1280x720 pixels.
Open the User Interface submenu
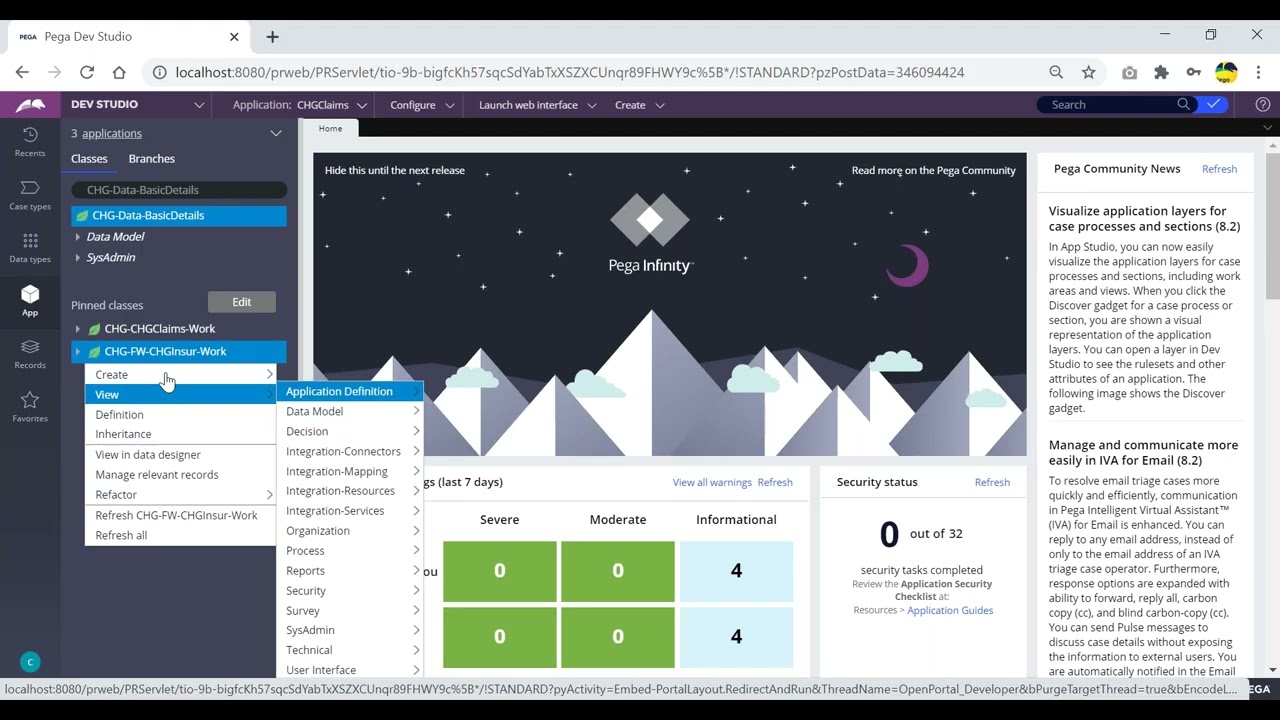pos(350,669)
